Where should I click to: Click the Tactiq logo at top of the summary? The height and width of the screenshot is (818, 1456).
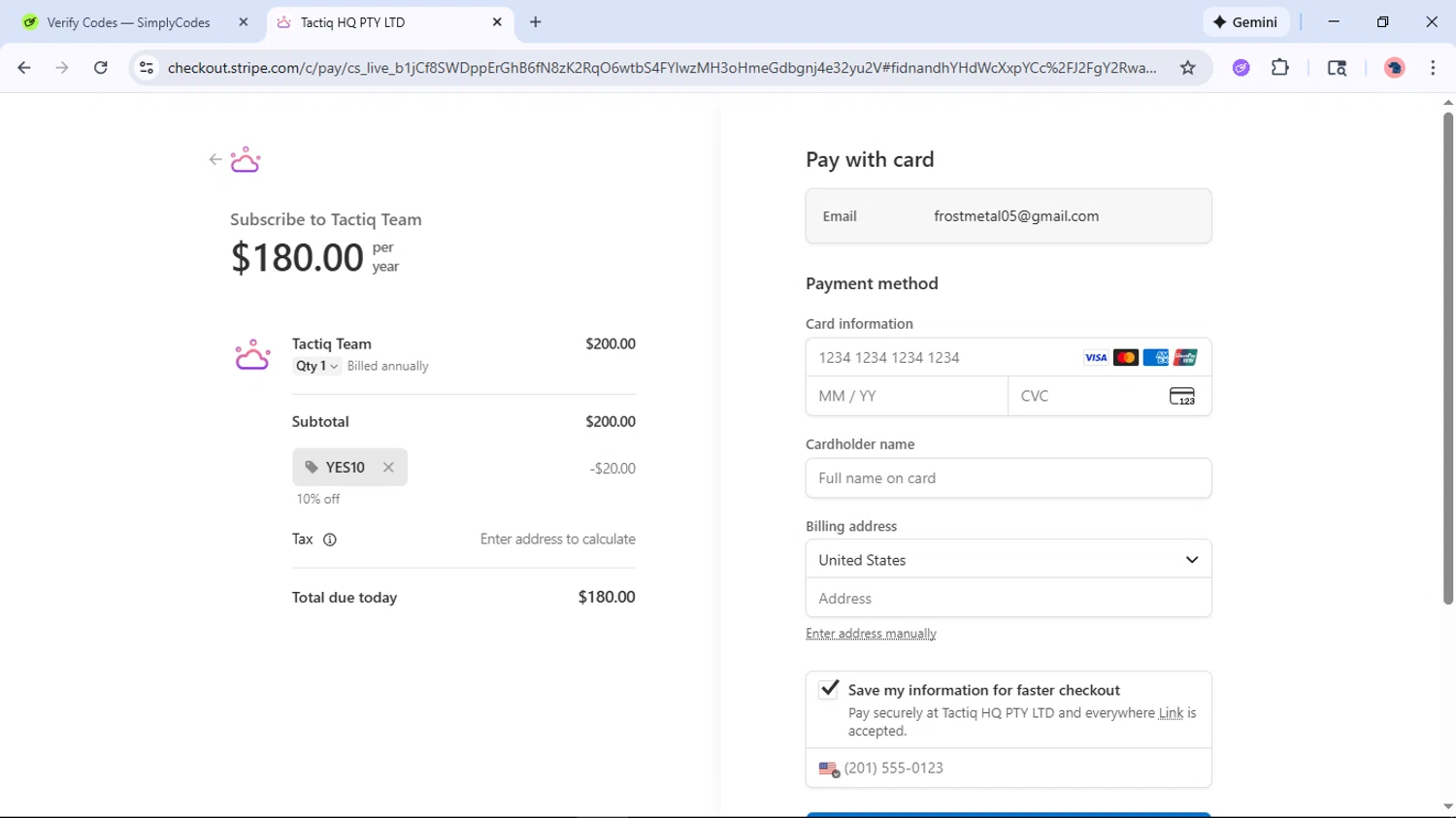point(246,159)
